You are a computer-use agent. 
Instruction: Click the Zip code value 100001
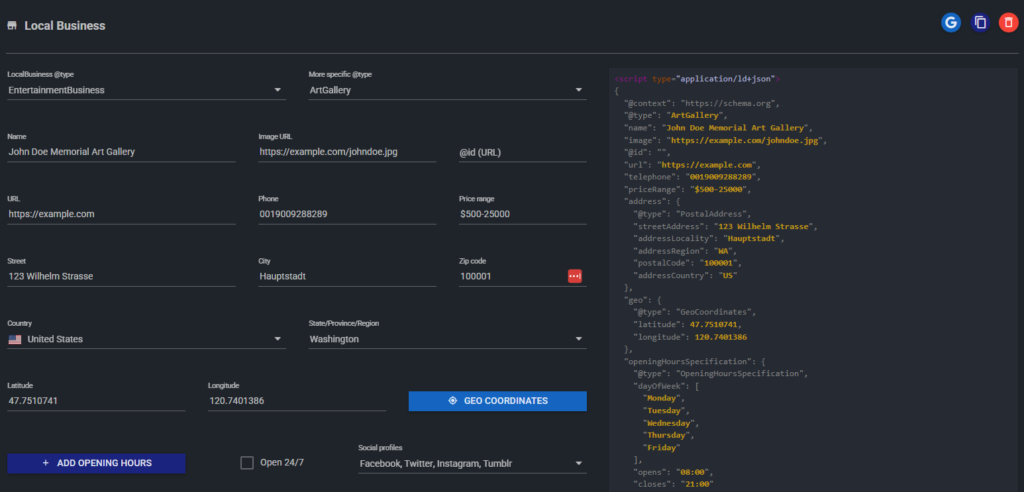pos(476,276)
